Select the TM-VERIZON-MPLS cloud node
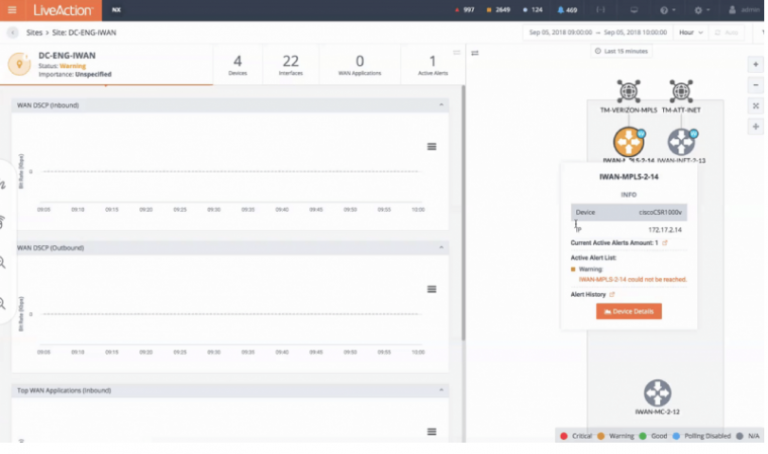 pos(628,91)
